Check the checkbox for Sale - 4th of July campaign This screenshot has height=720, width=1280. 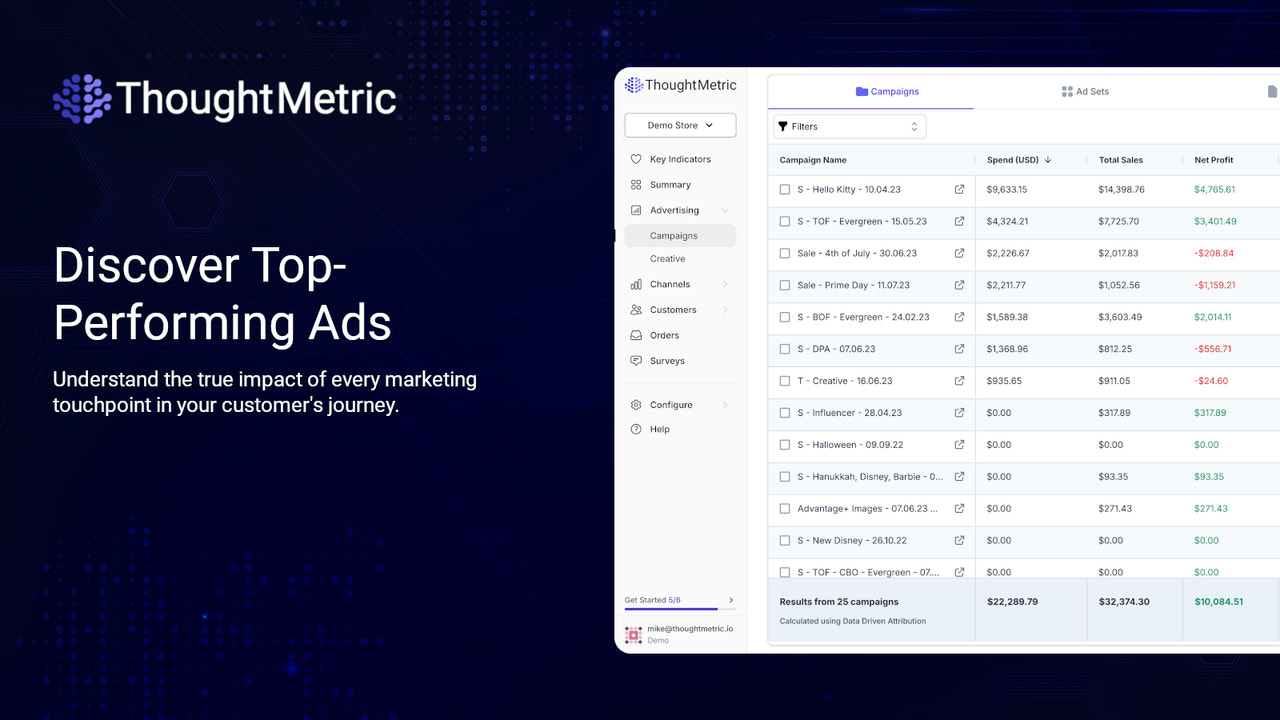(784, 253)
